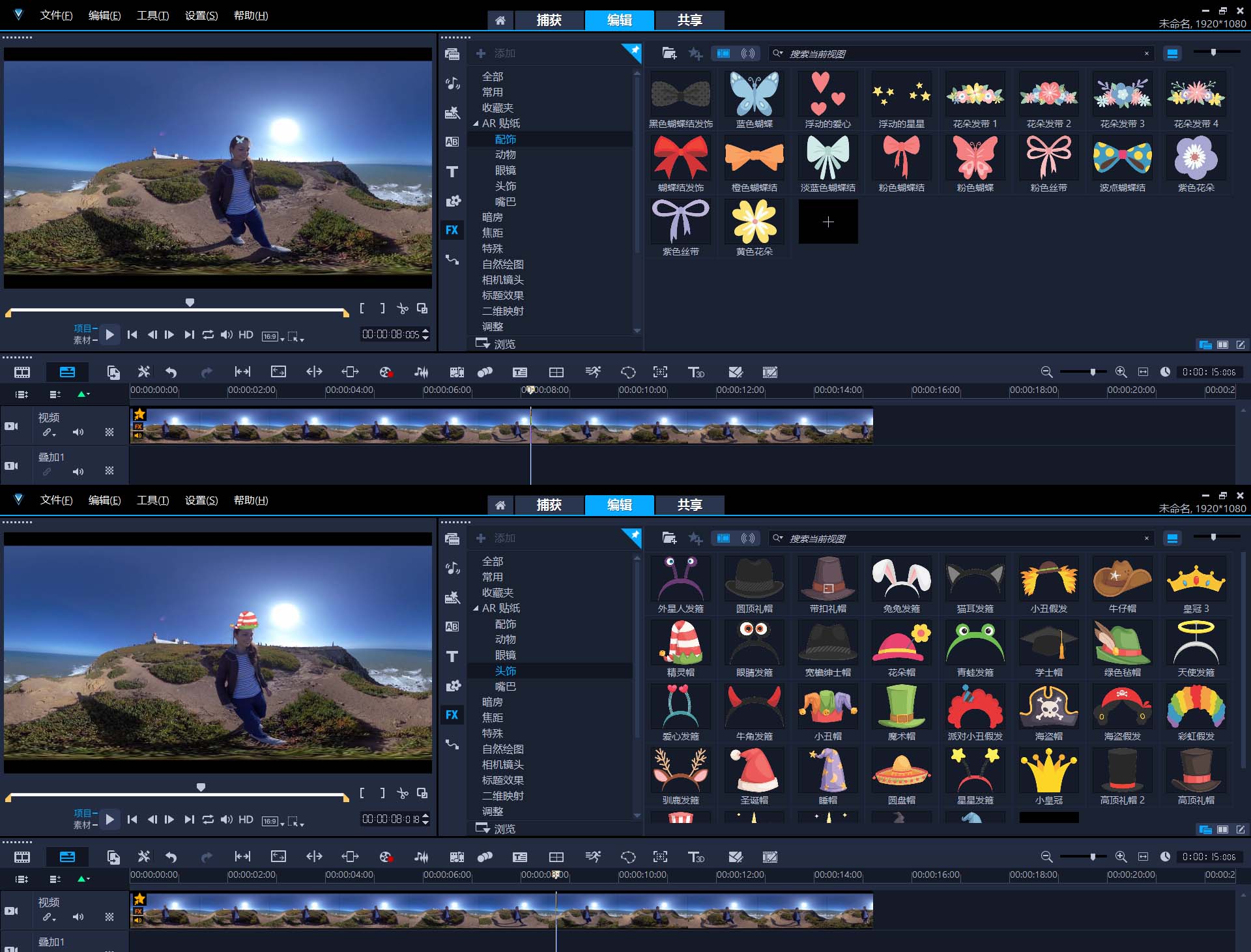This screenshot has height=952, width=1251.
Task: Click the search field 搜索当前视图 in lower window
Action: (962, 538)
